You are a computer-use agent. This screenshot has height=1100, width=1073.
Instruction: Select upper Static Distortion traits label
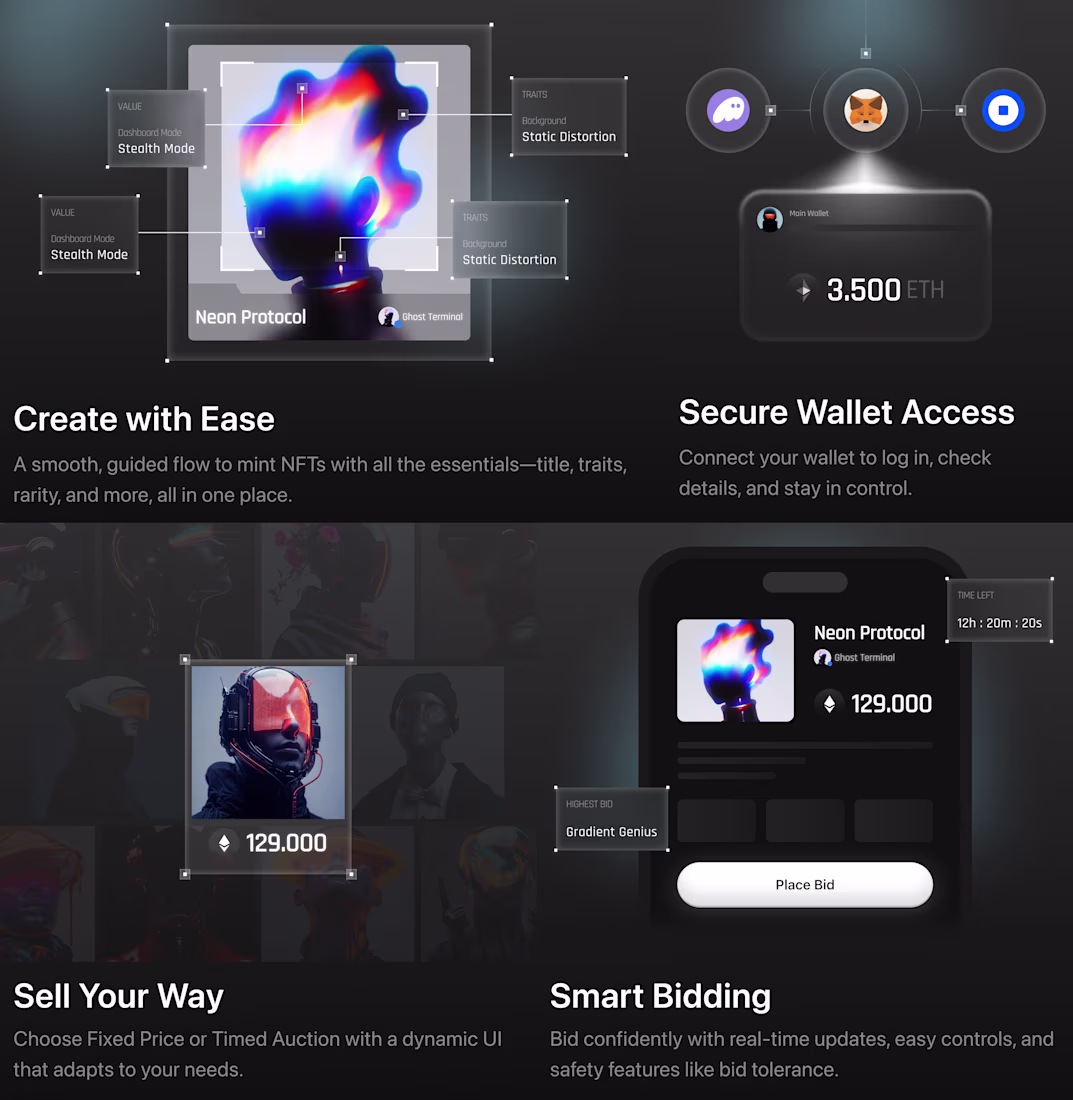[x=569, y=116]
